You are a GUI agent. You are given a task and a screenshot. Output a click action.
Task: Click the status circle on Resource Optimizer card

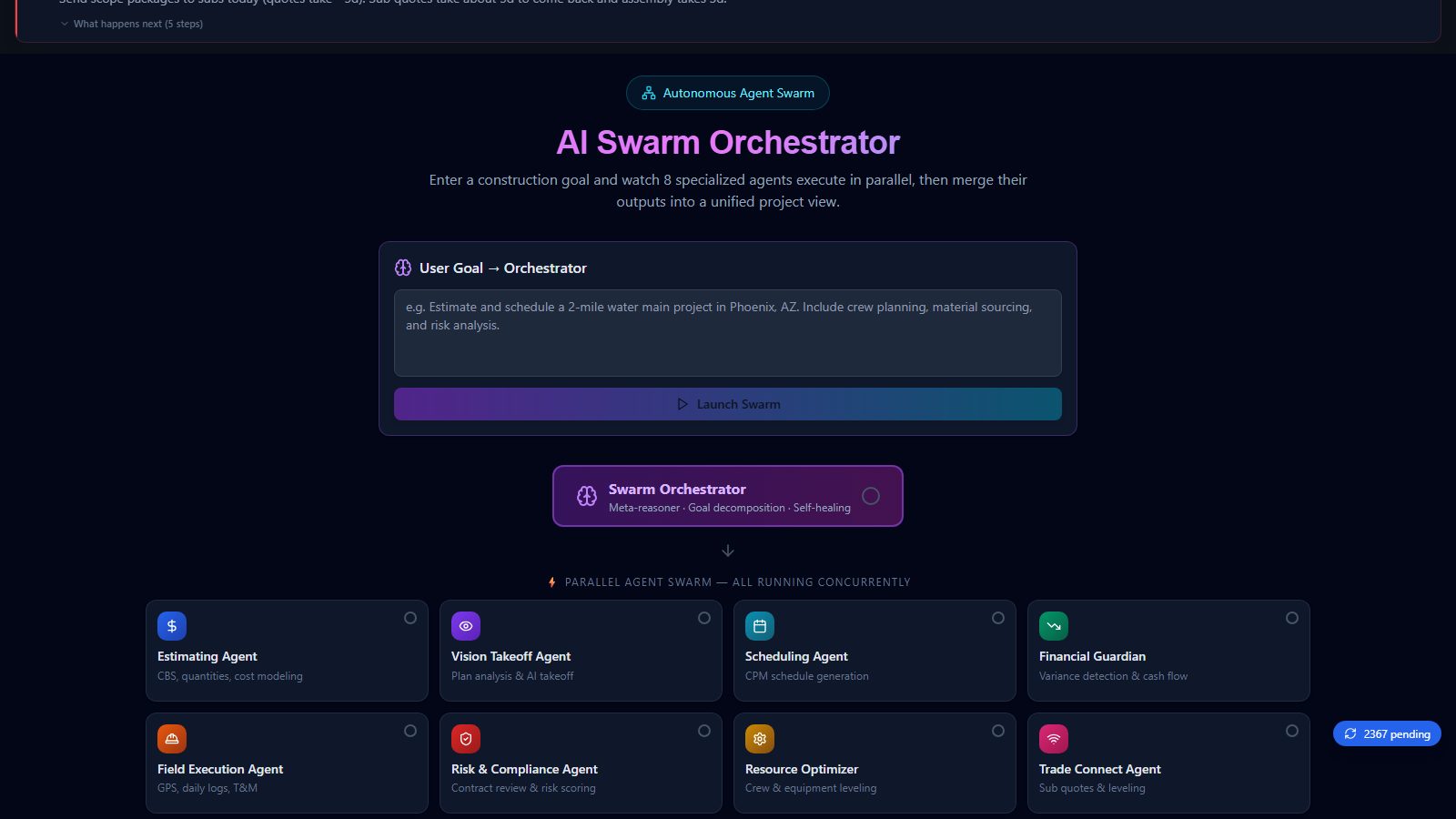[x=998, y=731]
